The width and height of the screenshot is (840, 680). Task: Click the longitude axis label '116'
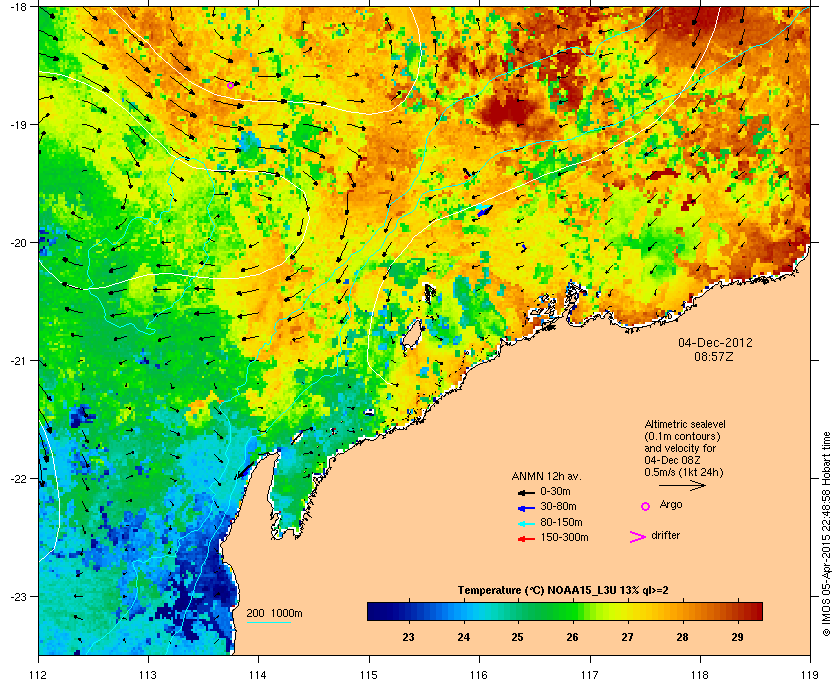pos(479,675)
